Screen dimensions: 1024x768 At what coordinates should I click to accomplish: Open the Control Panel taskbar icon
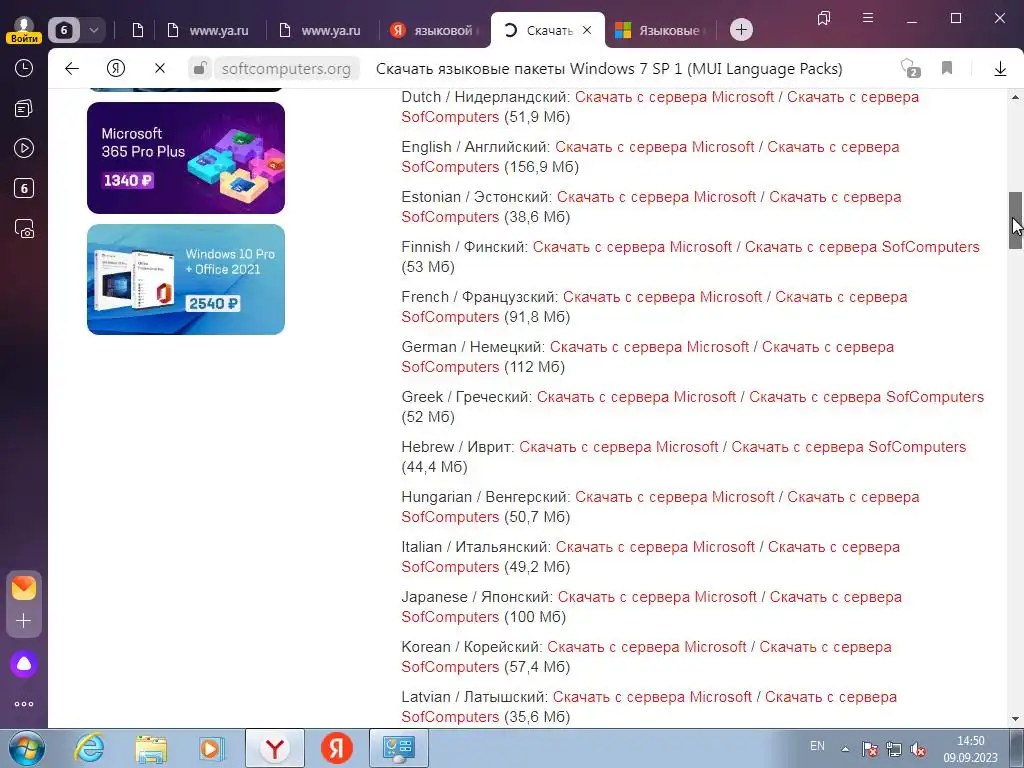(399, 748)
